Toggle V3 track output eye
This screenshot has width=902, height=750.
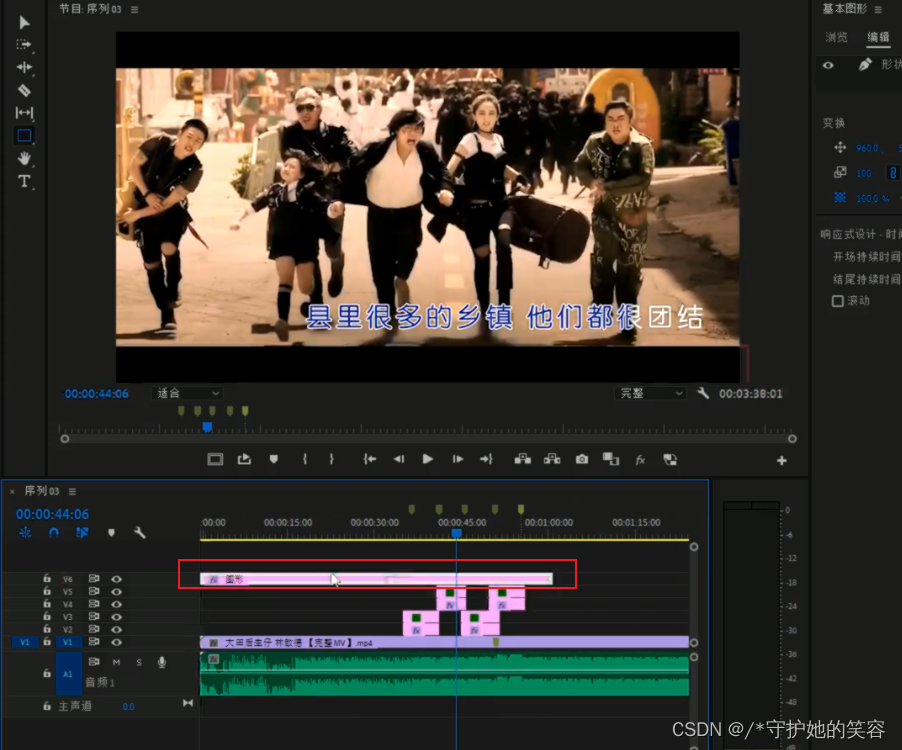116,617
